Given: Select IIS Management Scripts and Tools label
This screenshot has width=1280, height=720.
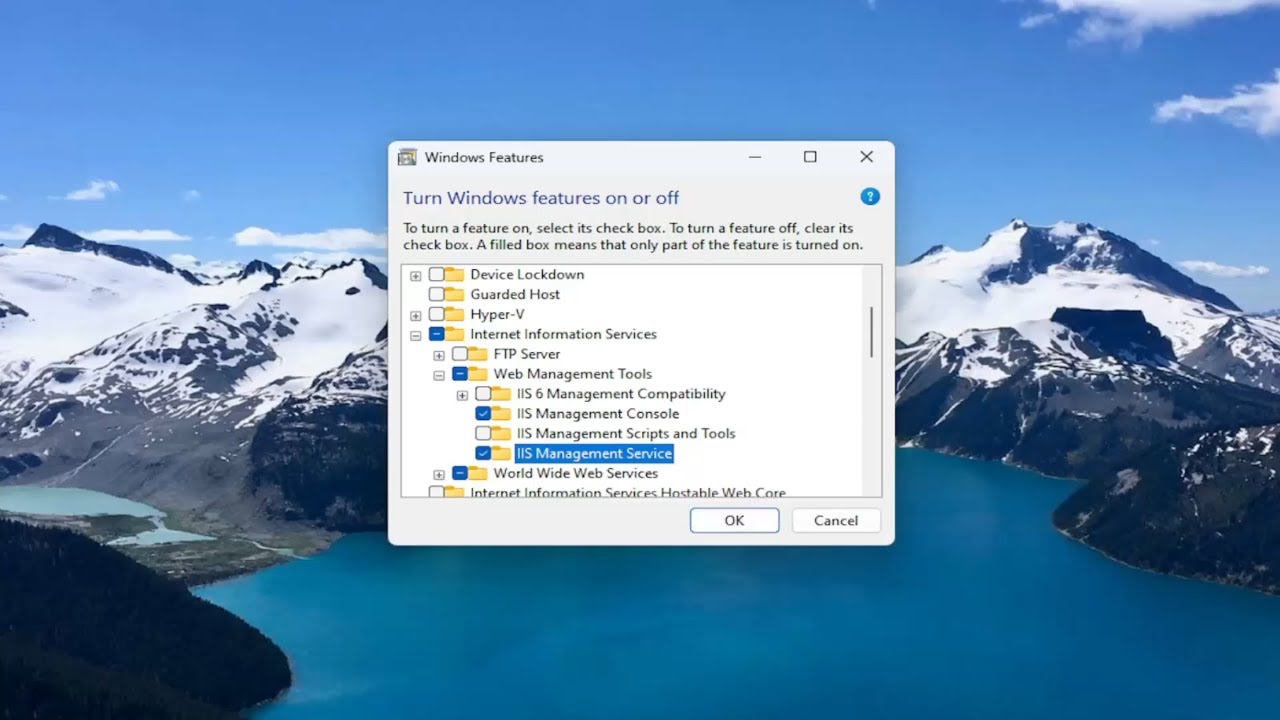Looking at the screenshot, I should pyautogui.click(x=626, y=434).
